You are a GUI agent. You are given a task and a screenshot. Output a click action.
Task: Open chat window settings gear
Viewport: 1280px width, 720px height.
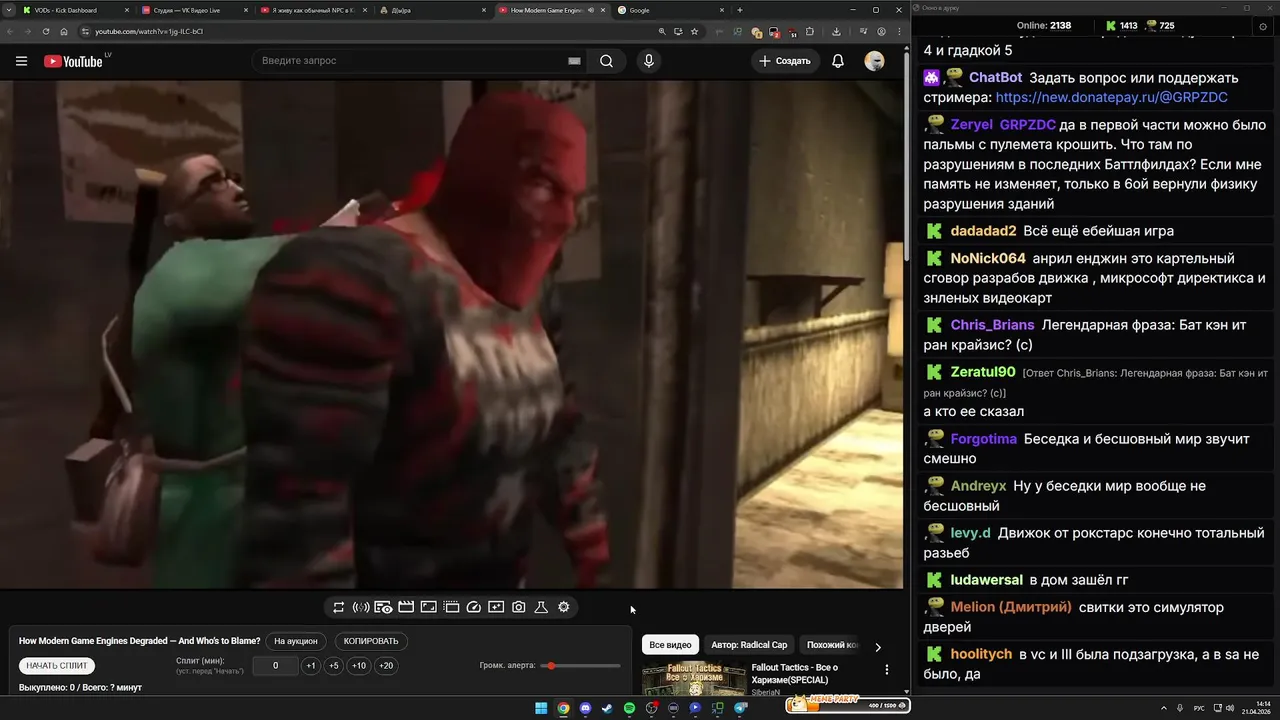pyautogui.click(x=1262, y=26)
